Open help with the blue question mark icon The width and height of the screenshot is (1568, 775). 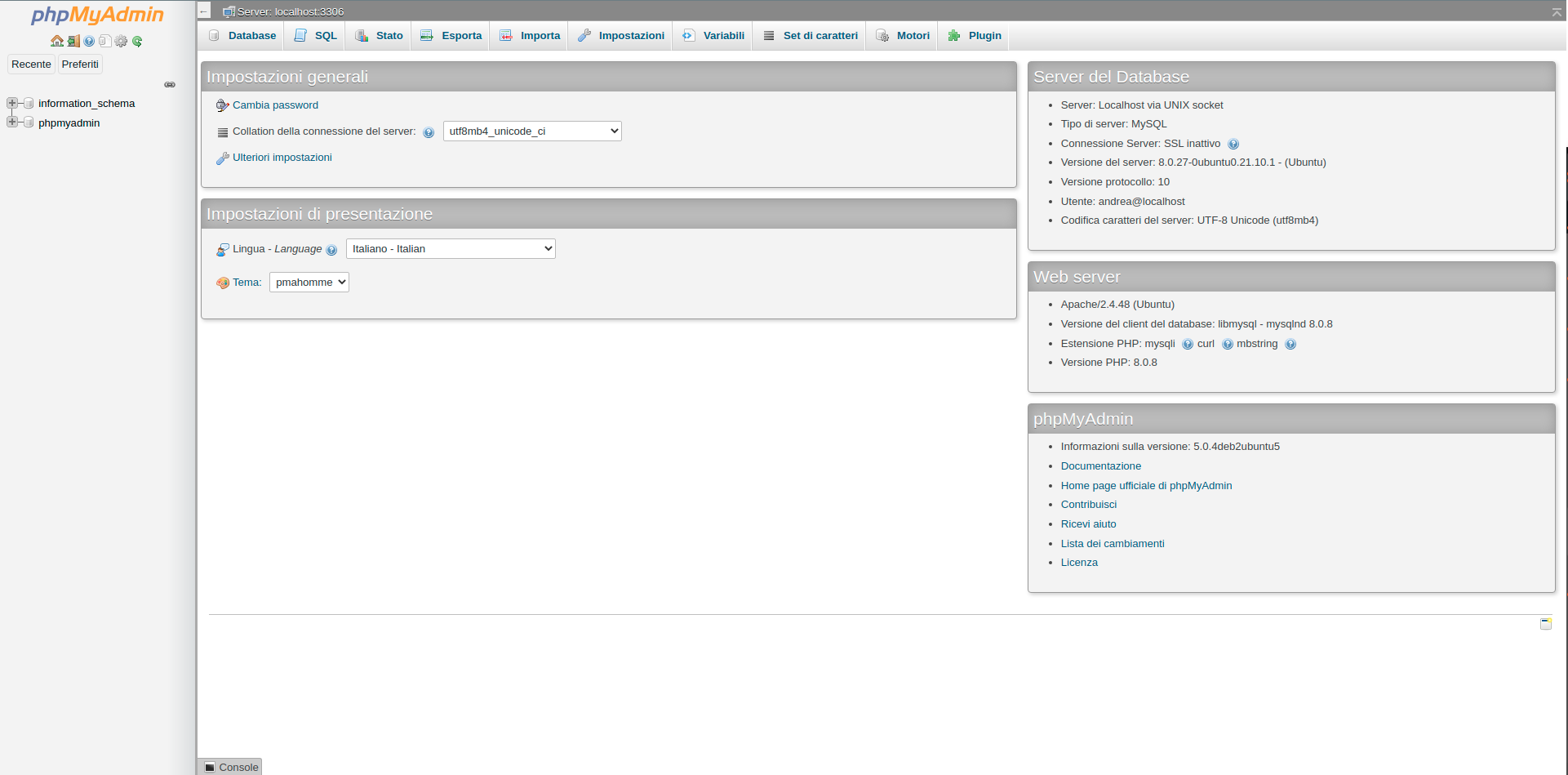[x=88, y=41]
